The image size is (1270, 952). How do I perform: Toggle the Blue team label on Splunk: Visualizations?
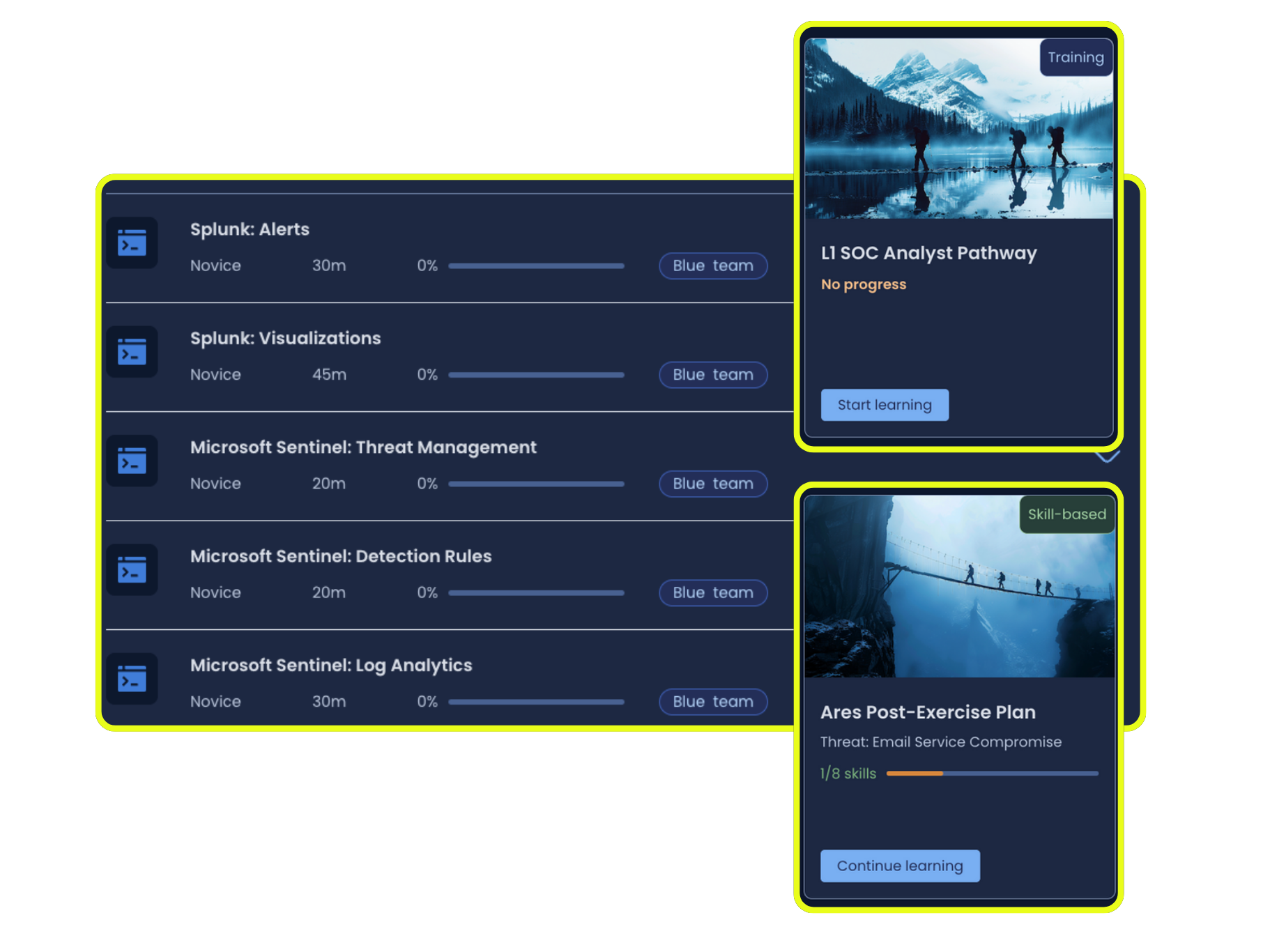tap(712, 374)
